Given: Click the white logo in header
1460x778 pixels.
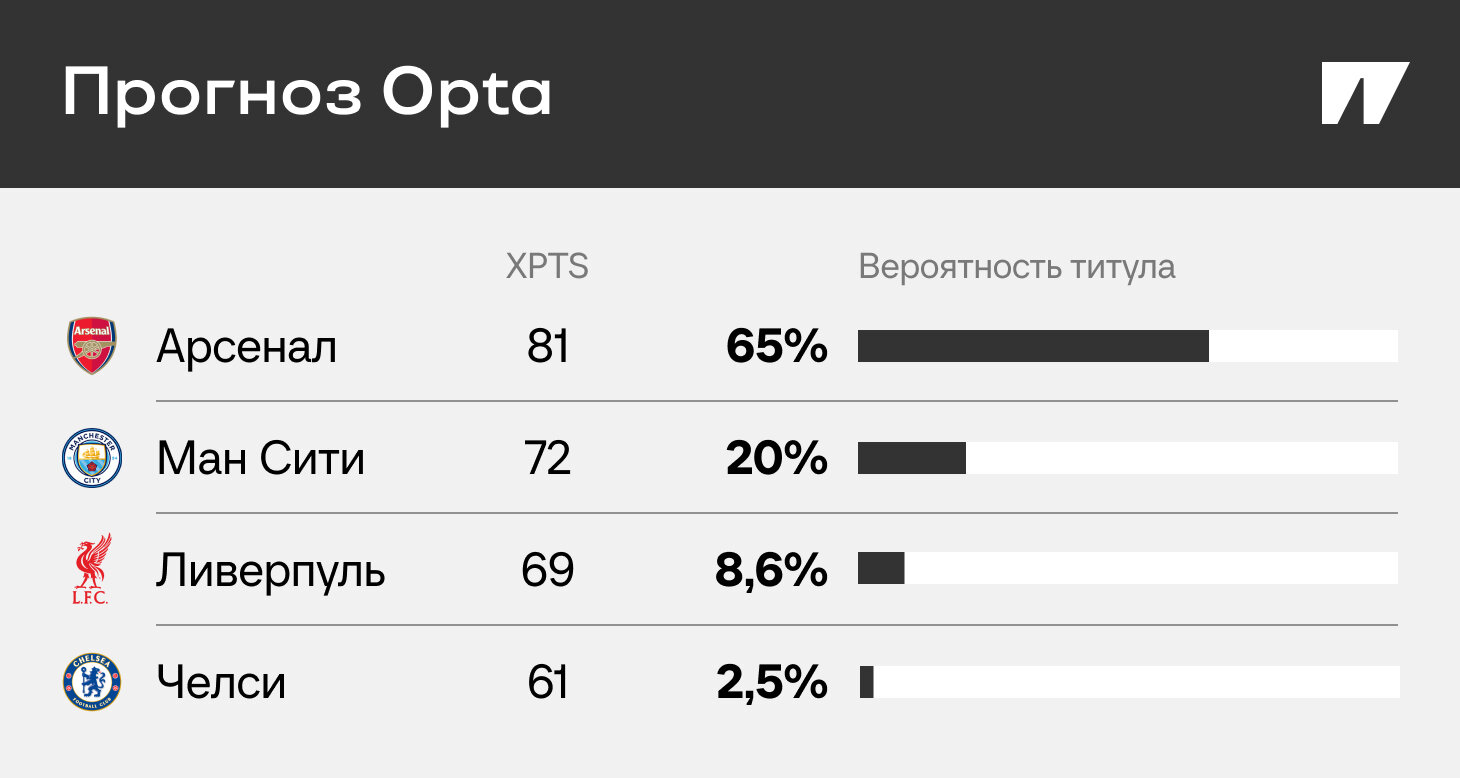Looking at the screenshot, I should (1364, 93).
